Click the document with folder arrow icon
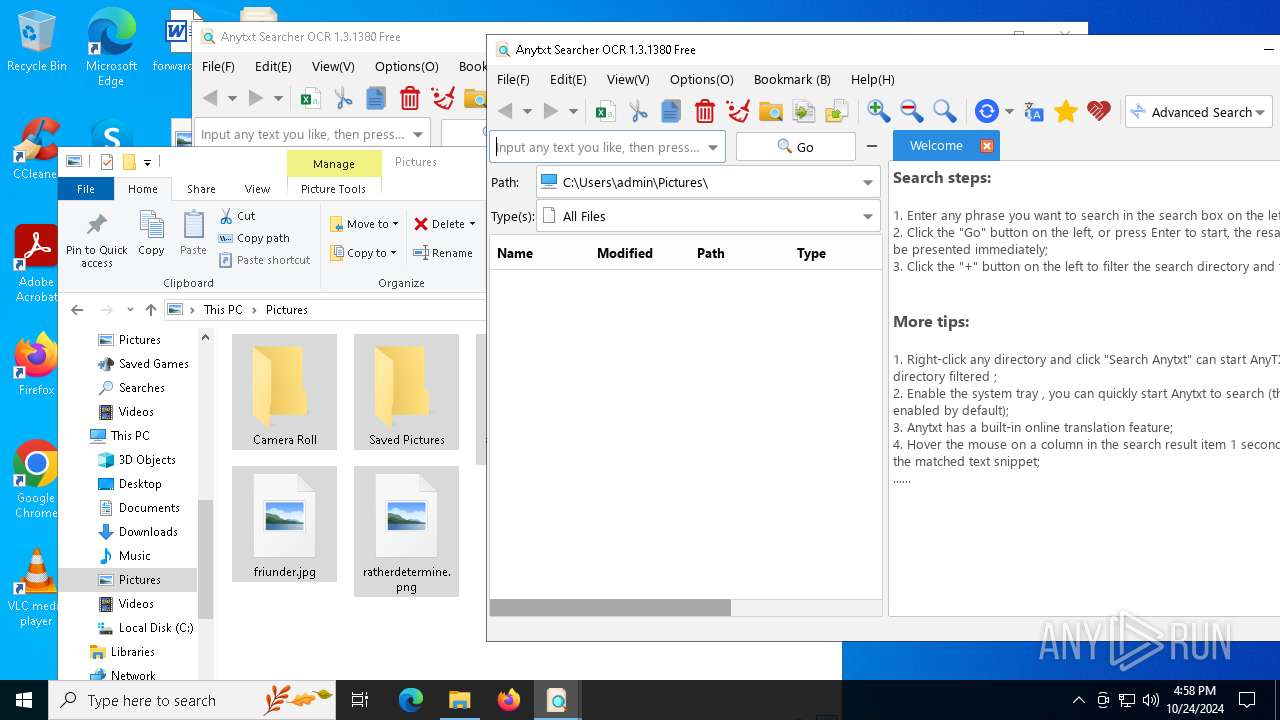Screen dimensions: 1280x720 (836, 111)
